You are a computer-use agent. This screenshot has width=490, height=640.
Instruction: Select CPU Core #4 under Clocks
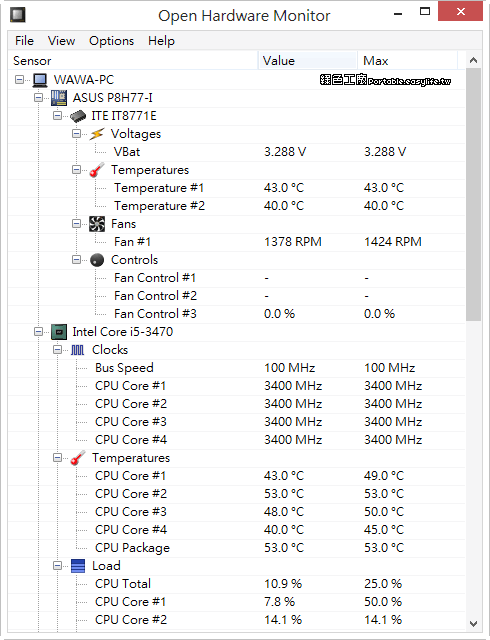(237, 440)
